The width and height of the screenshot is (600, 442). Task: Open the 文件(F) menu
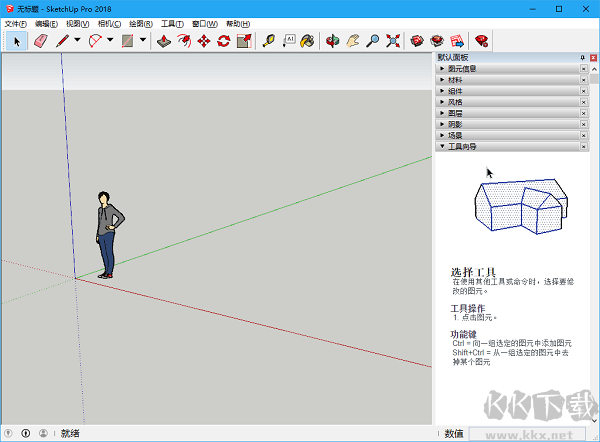coord(15,23)
